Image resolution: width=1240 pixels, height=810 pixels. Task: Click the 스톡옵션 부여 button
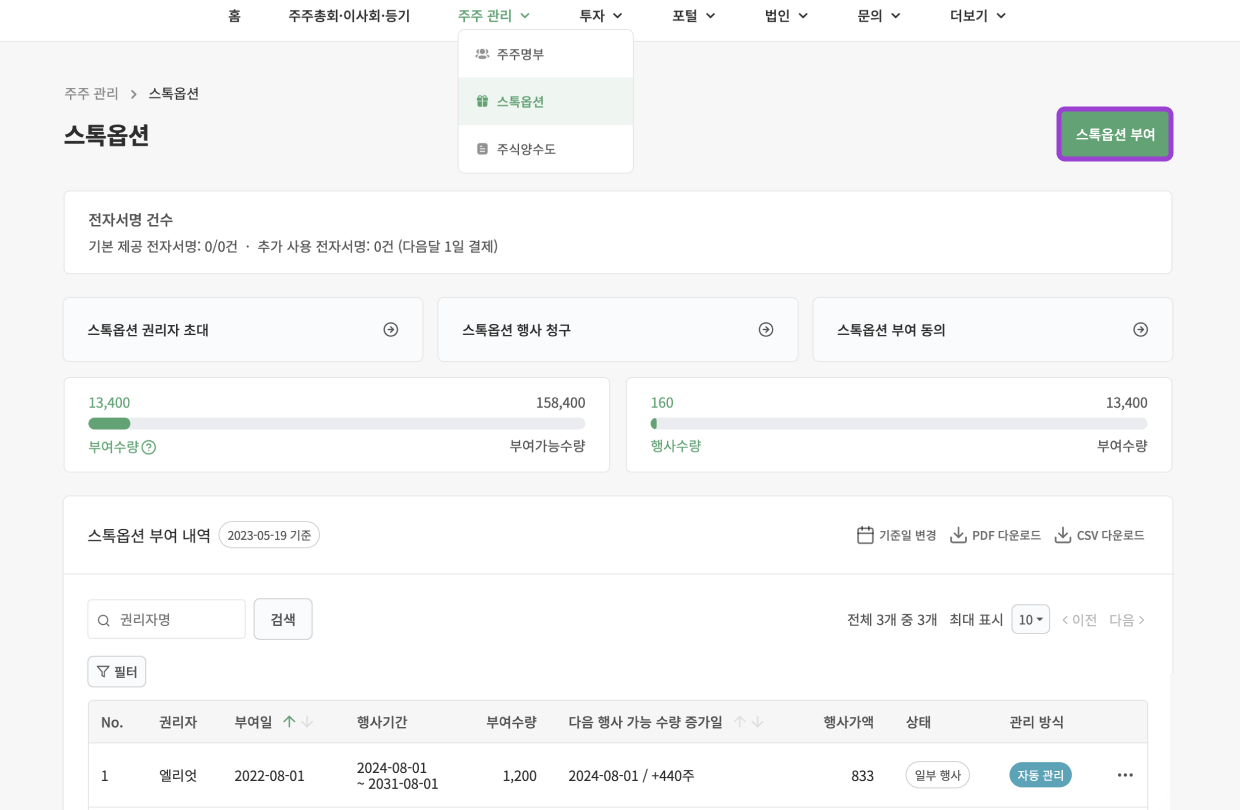pyautogui.click(x=1114, y=134)
